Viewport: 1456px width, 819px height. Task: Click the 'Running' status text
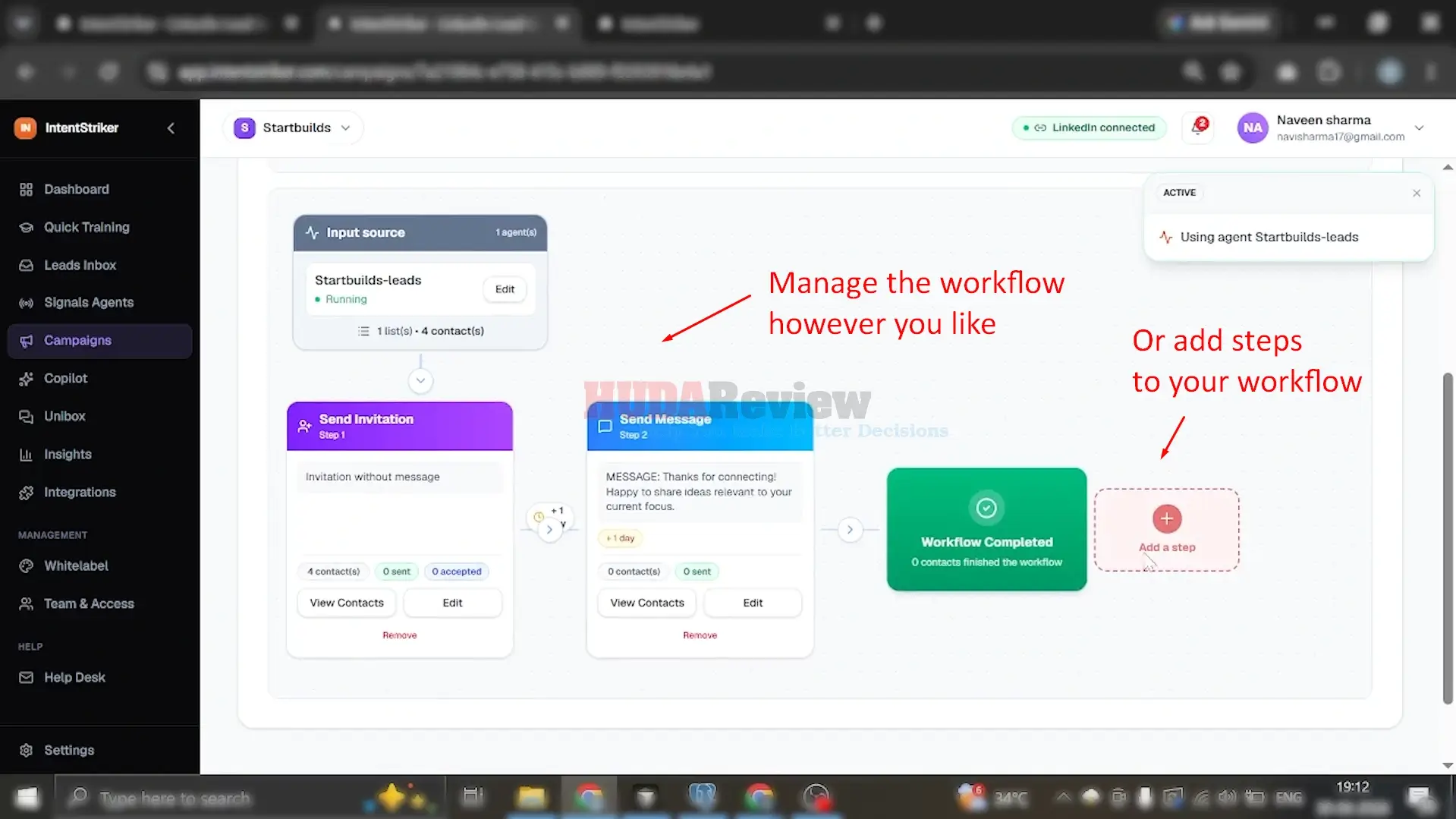pyautogui.click(x=346, y=299)
